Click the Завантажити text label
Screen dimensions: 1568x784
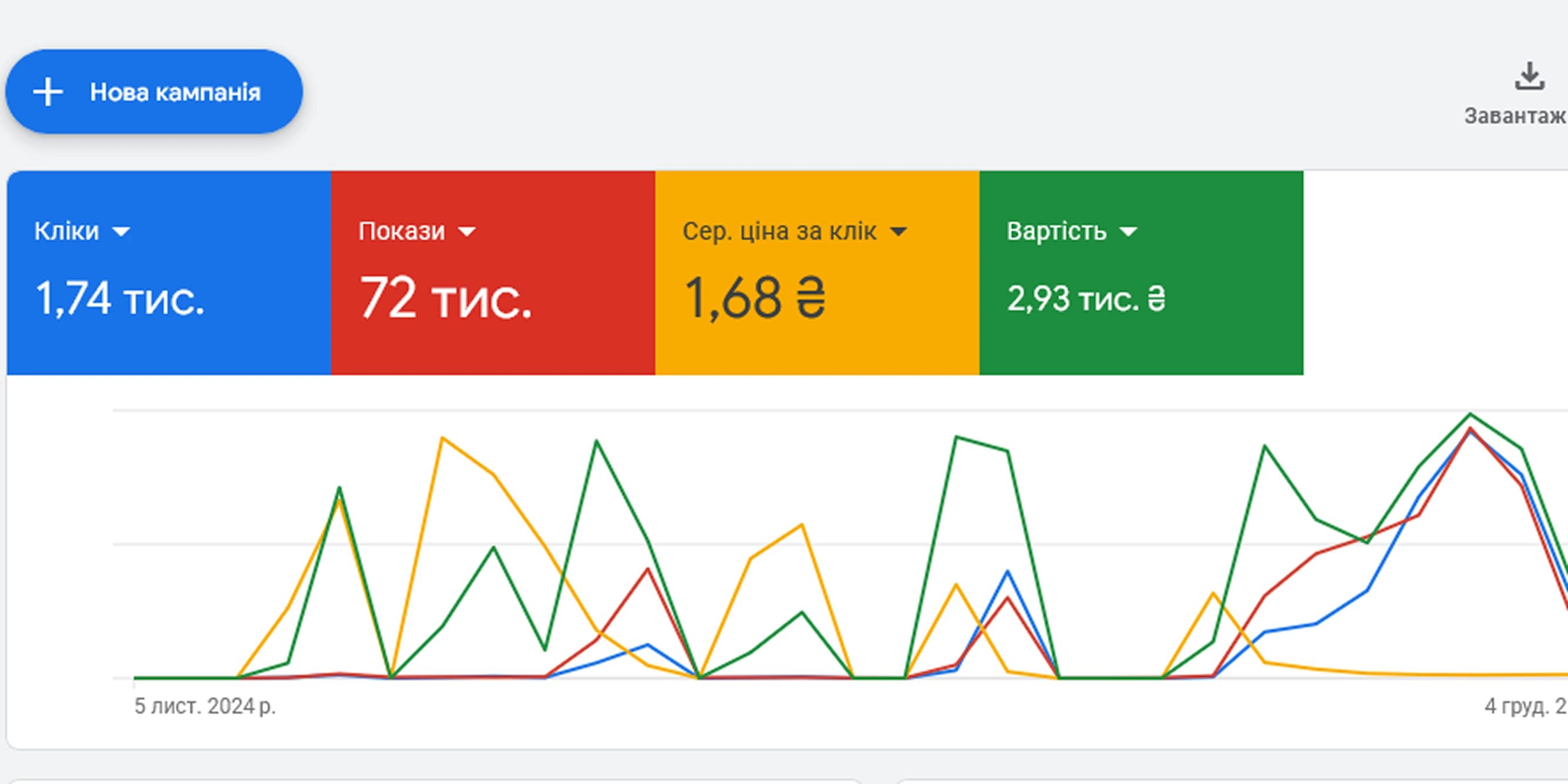[1515, 116]
